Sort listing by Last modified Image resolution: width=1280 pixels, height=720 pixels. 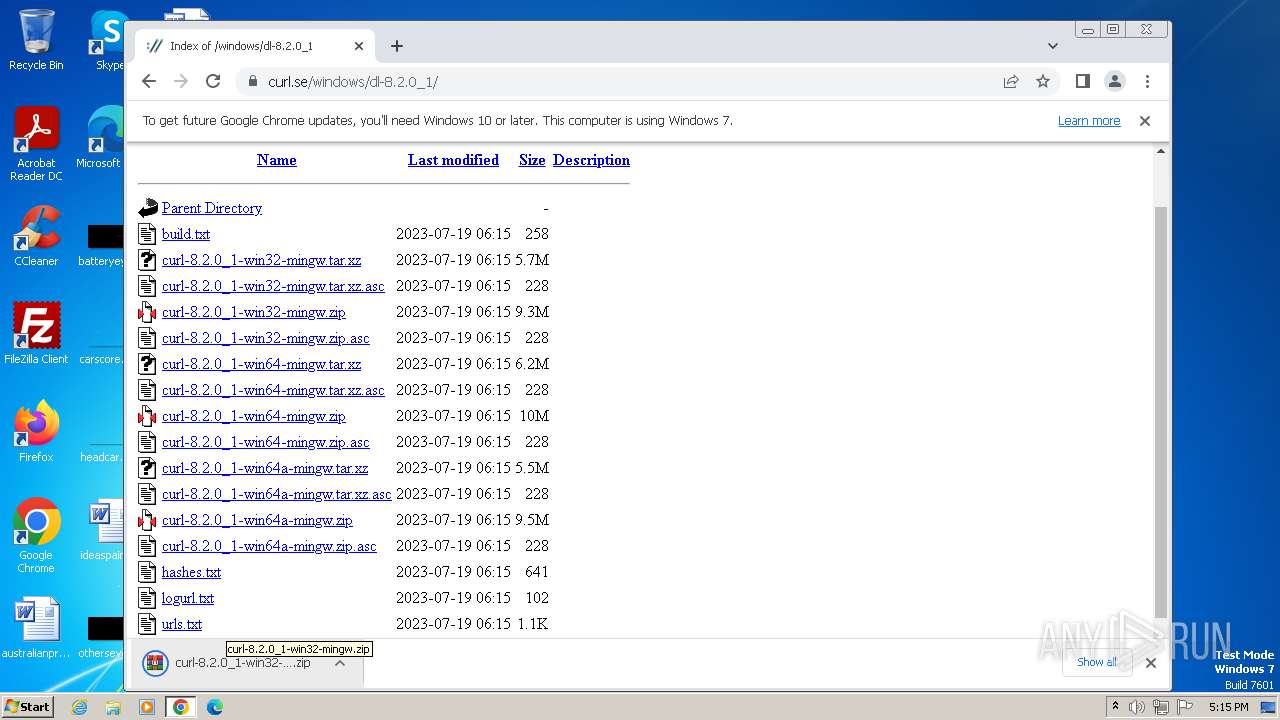453,160
